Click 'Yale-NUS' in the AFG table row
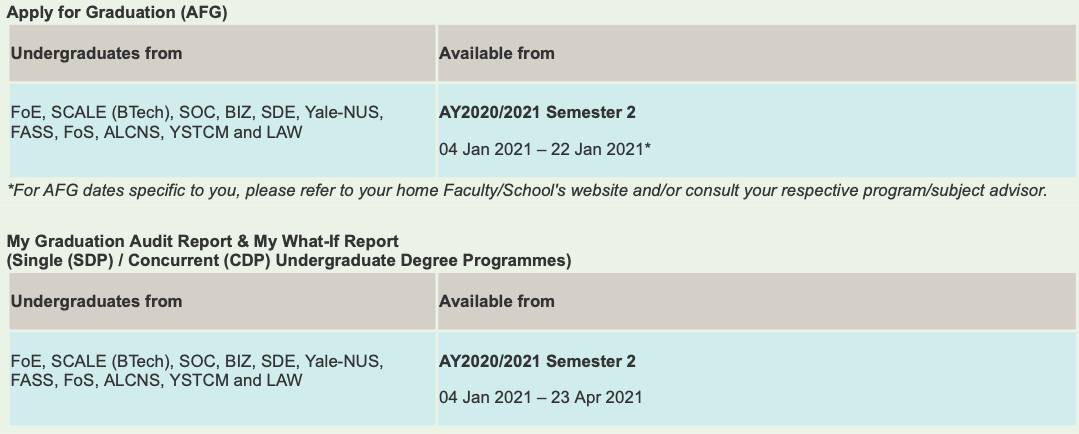The width and height of the screenshot is (1079, 434). pos(344,113)
